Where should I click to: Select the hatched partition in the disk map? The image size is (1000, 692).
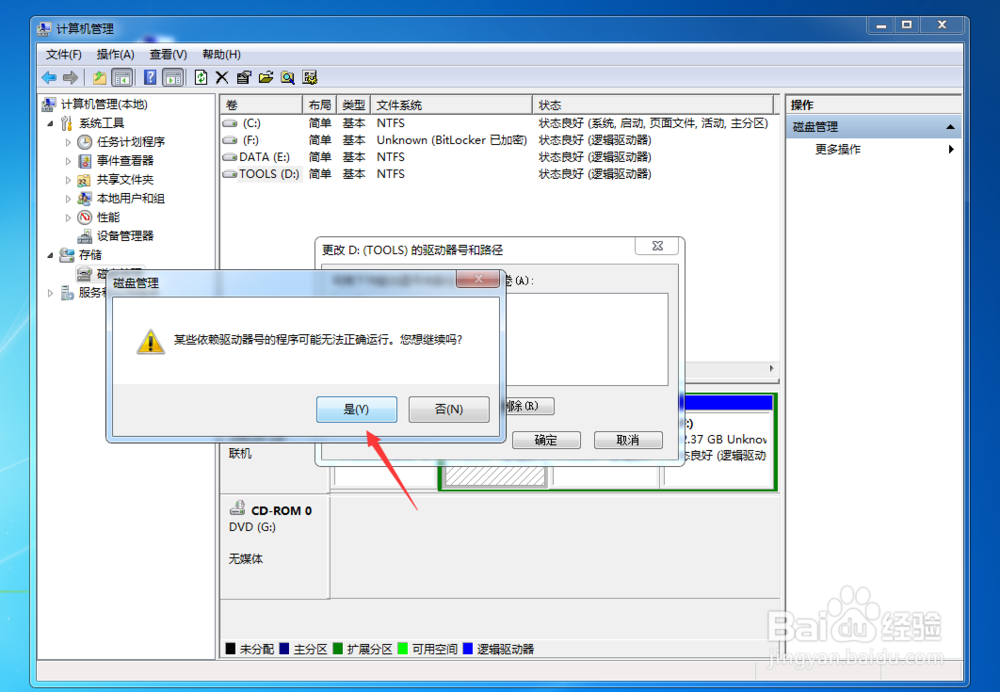pos(495,476)
